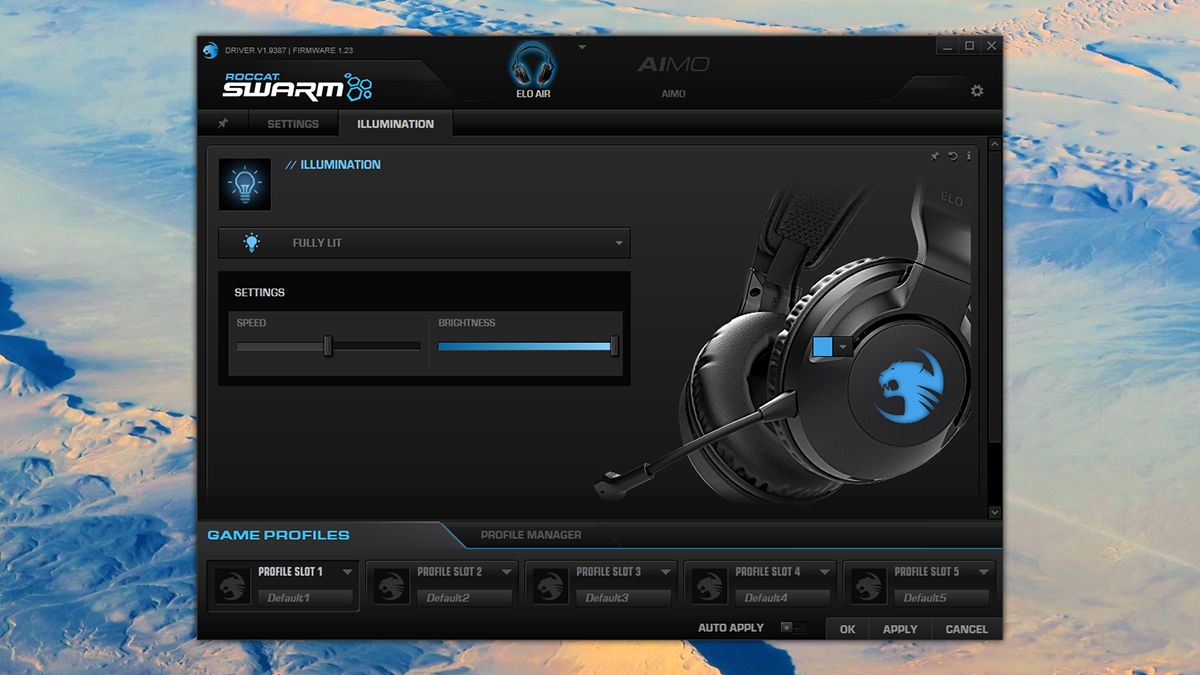1200x675 pixels.
Task: Select Profile Slot 4 Roccat icon
Action: tap(709, 586)
